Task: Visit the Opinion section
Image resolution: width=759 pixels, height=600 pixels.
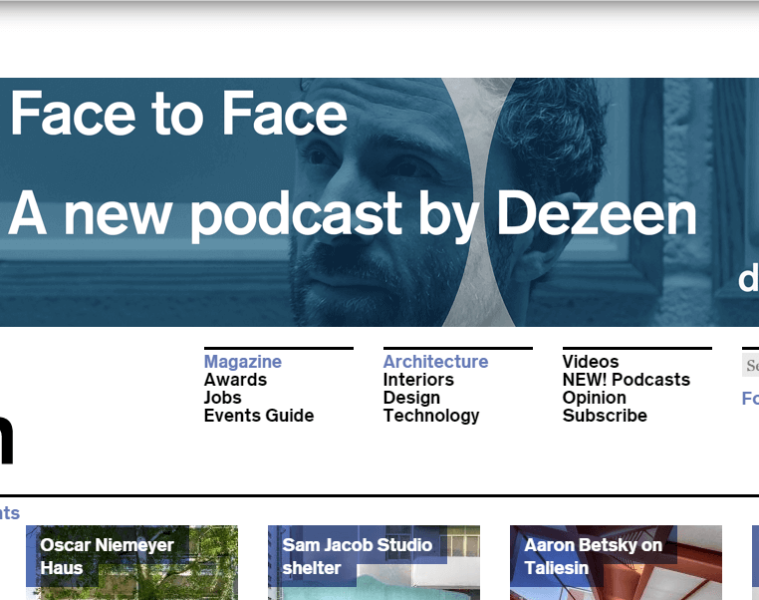Action: tap(594, 398)
